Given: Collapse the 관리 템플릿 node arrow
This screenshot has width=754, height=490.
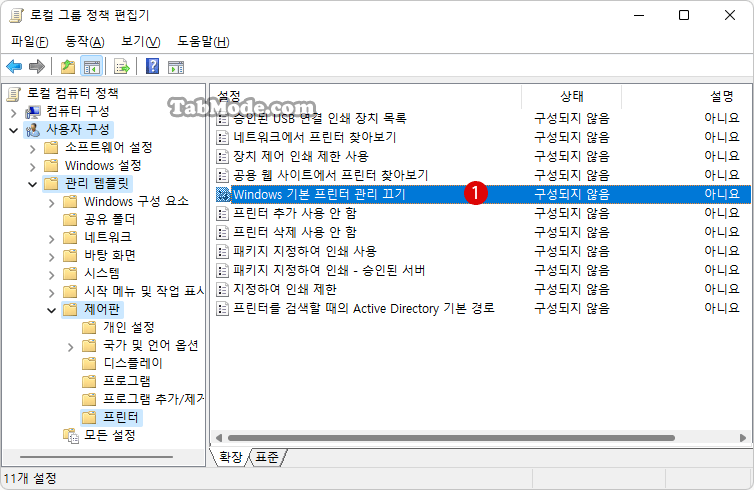Looking at the screenshot, I should tap(32, 184).
